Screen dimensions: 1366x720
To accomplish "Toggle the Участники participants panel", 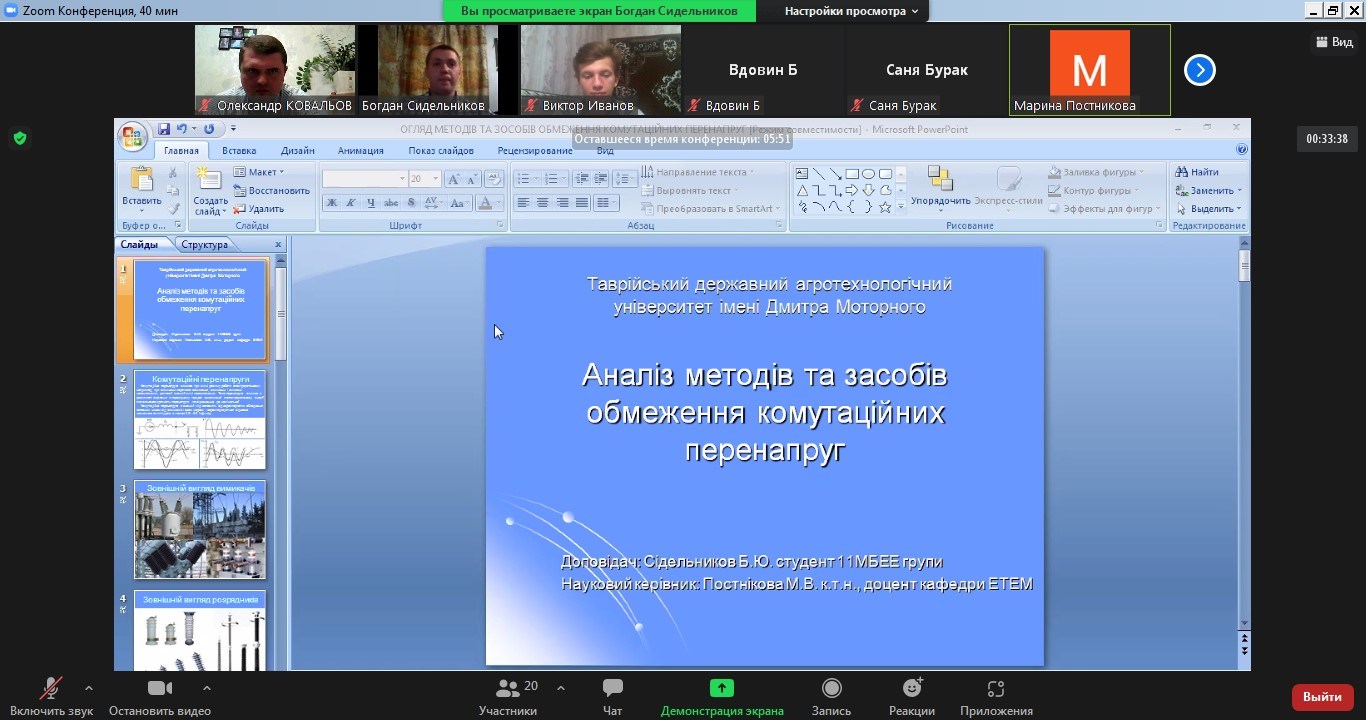I will point(508,697).
